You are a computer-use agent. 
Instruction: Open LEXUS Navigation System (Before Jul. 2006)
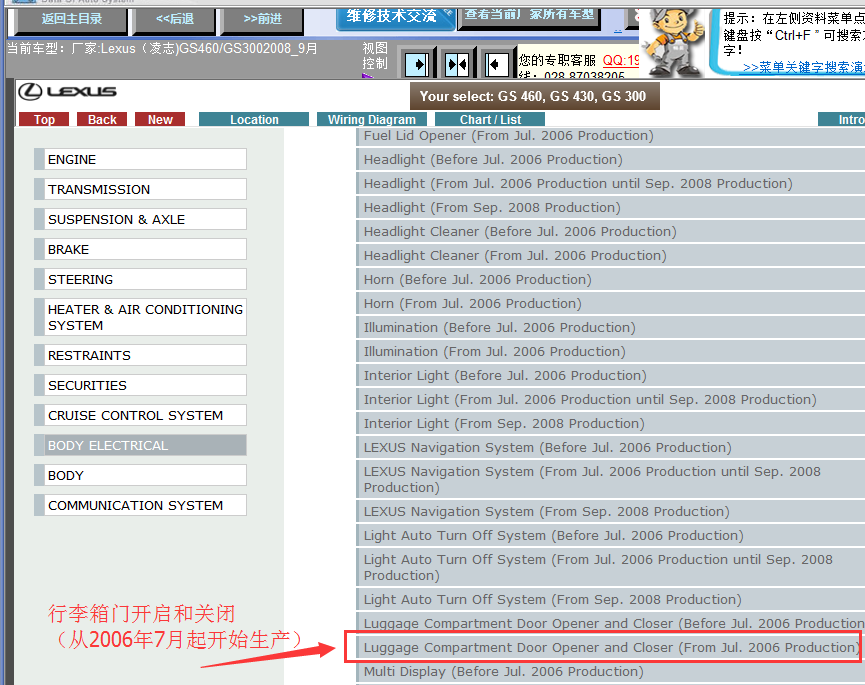coord(611,447)
